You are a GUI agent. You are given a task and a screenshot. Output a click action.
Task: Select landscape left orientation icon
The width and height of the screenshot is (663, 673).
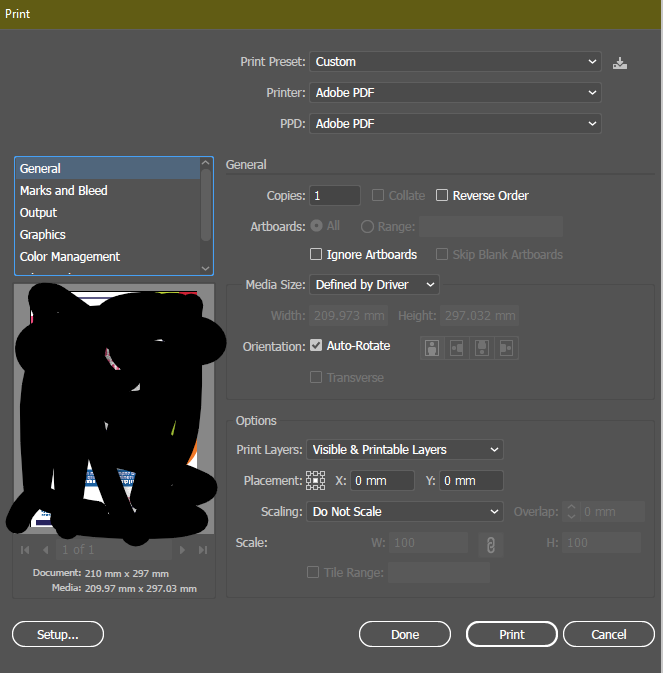pos(457,348)
